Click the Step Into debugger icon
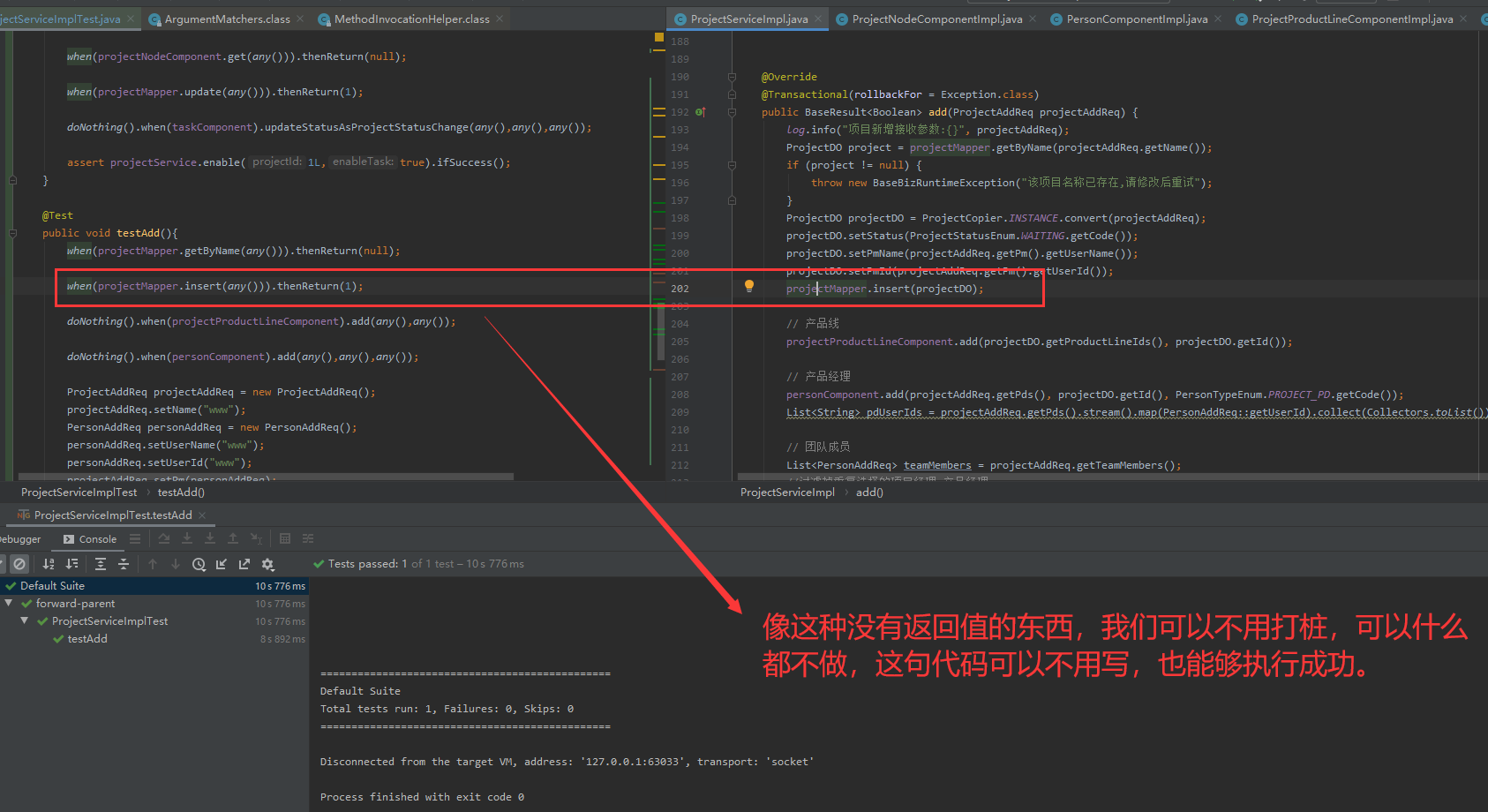 click(x=187, y=538)
